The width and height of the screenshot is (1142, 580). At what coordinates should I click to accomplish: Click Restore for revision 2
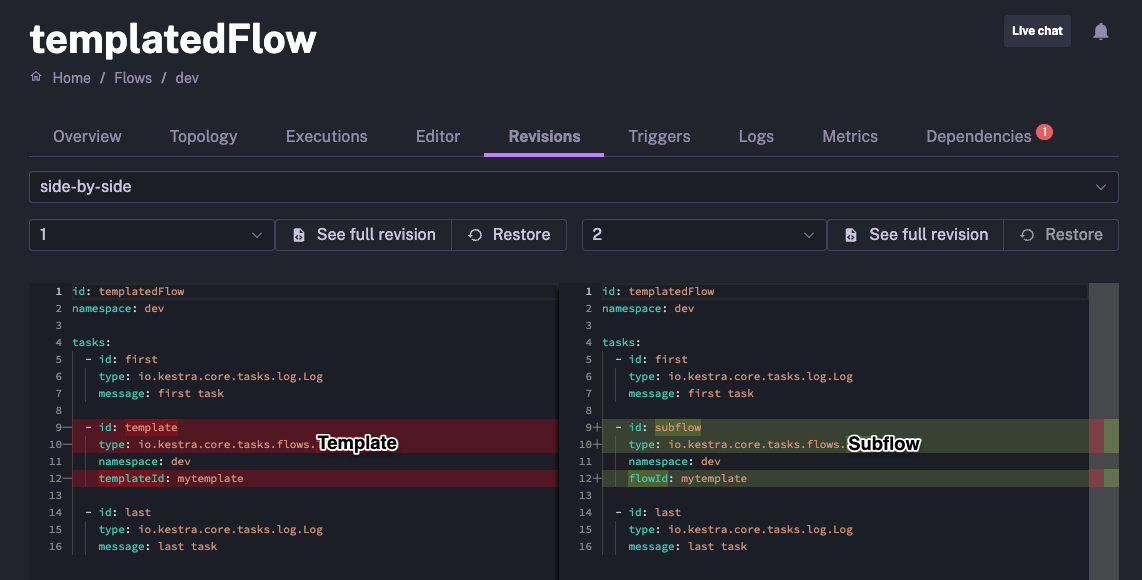point(1061,234)
